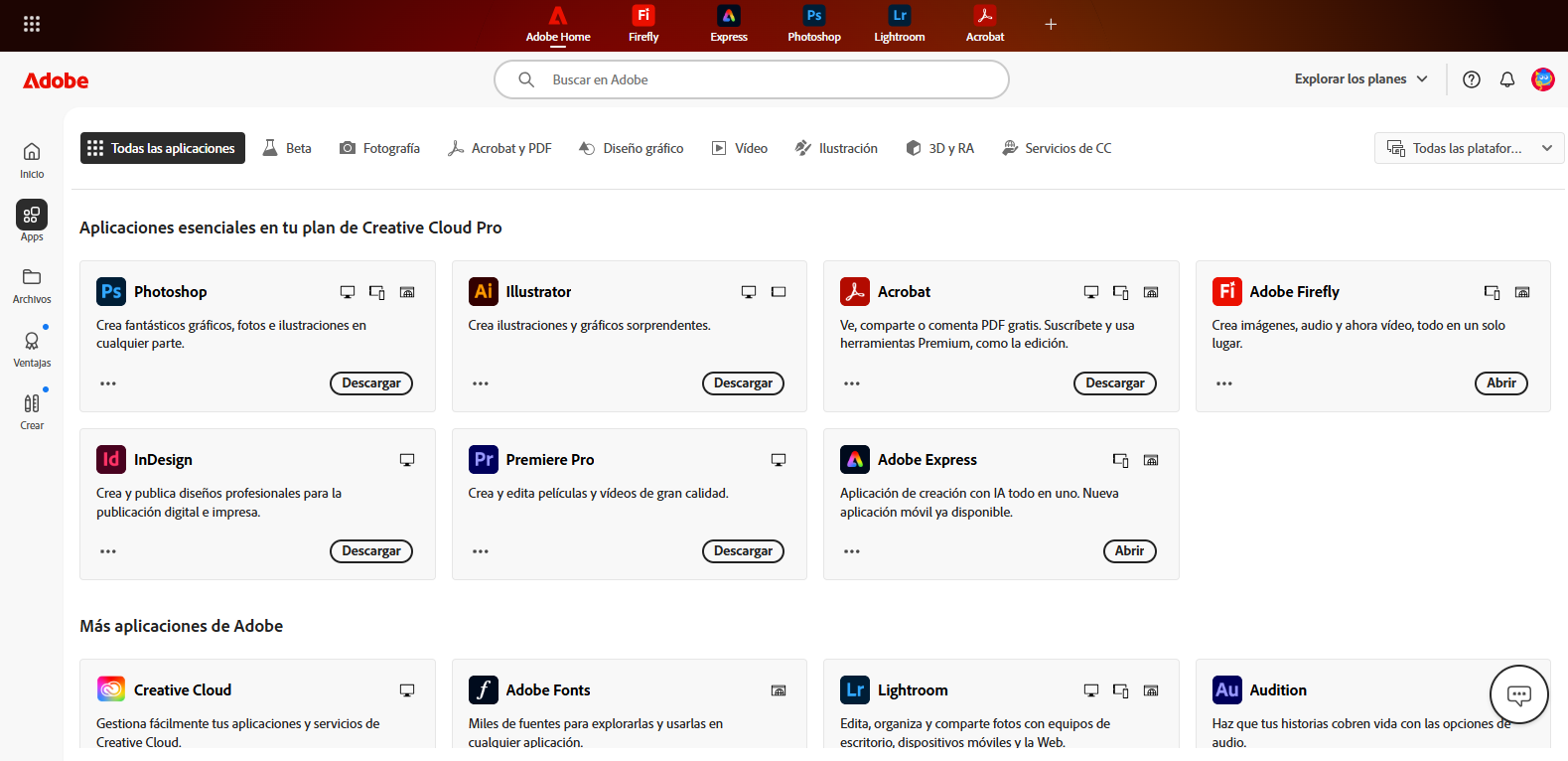The image size is (1568, 761).
Task: Open Ventajas in the left sidebar
Action: 32,349
